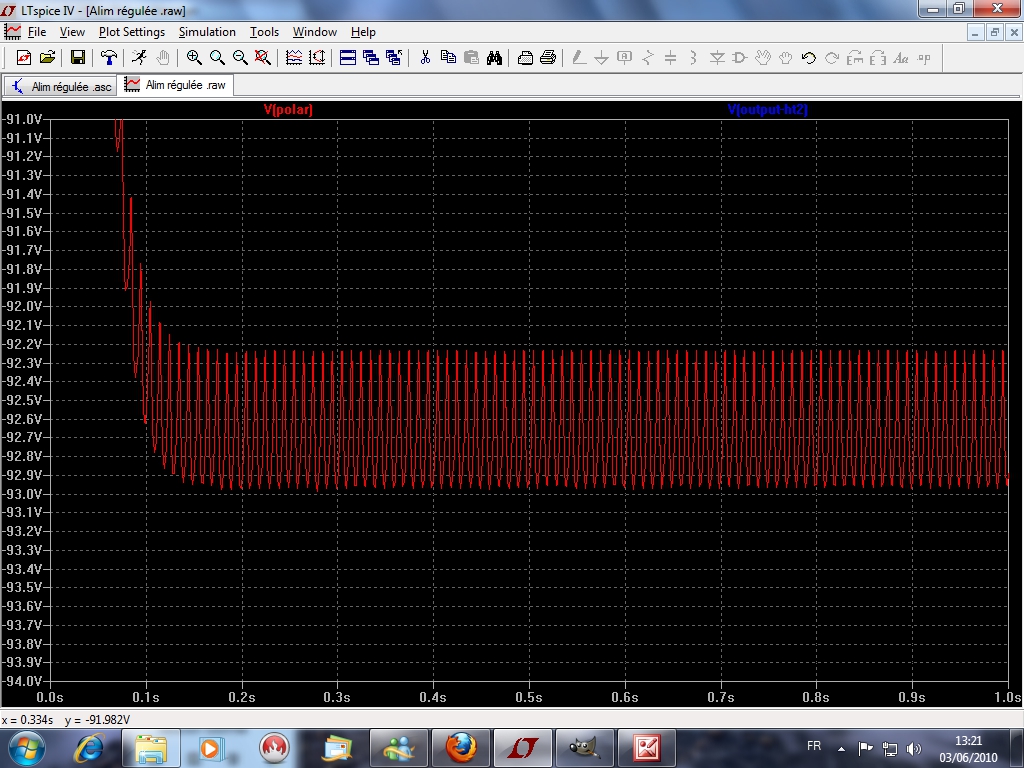Click the zoom full extents crossed magnifier
The image size is (1024, 768).
click(263, 57)
